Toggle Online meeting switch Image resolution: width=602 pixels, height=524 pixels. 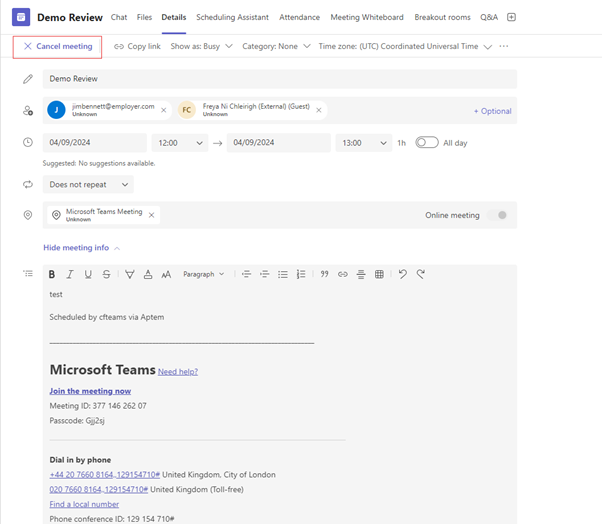tap(497, 215)
